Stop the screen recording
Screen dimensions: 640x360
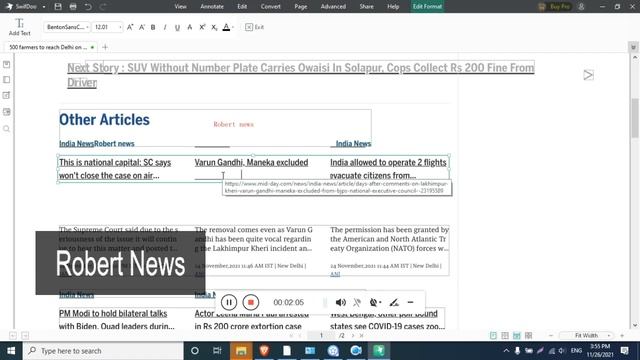[251, 302]
